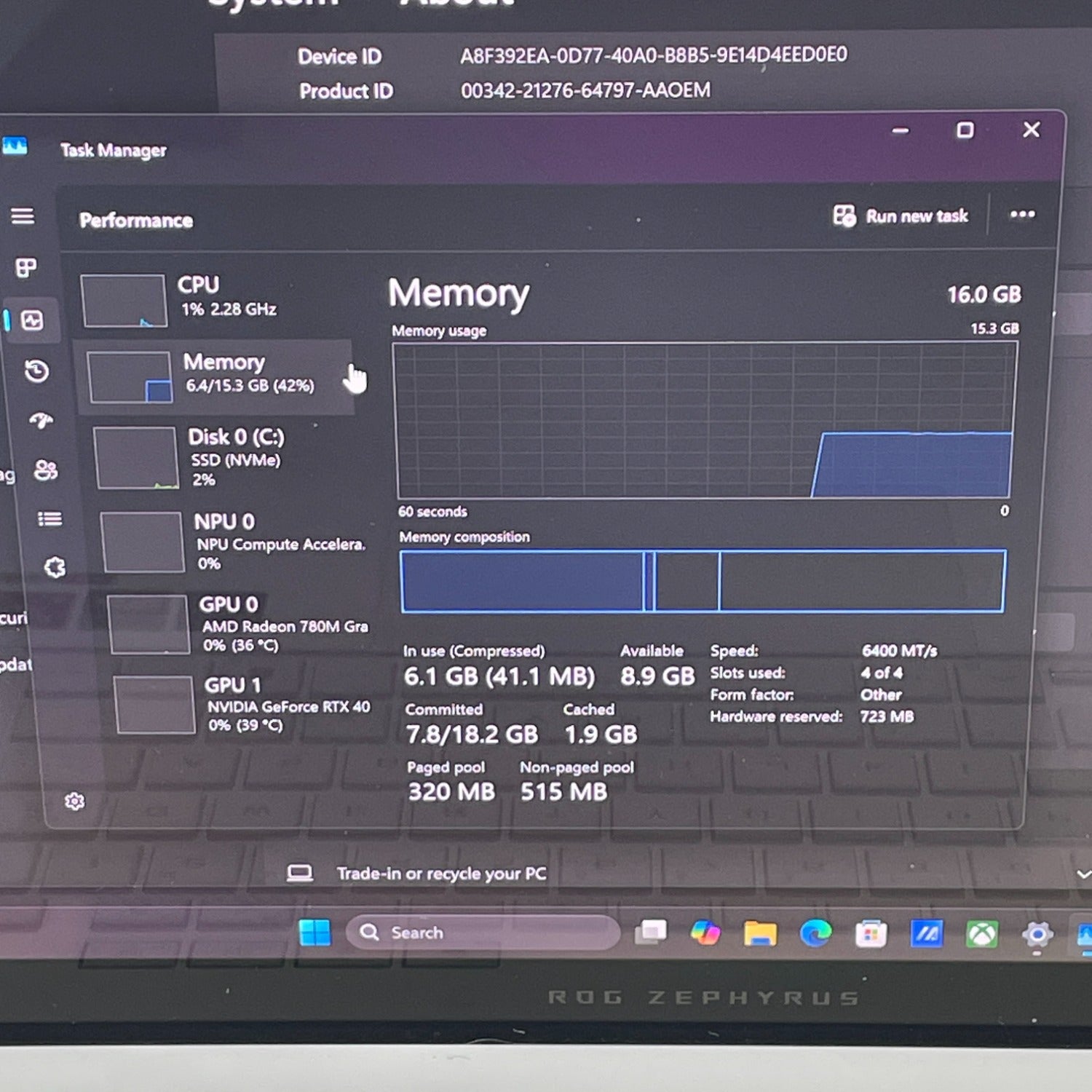
Task: Click the Memory usage graph
Action: tap(704, 420)
